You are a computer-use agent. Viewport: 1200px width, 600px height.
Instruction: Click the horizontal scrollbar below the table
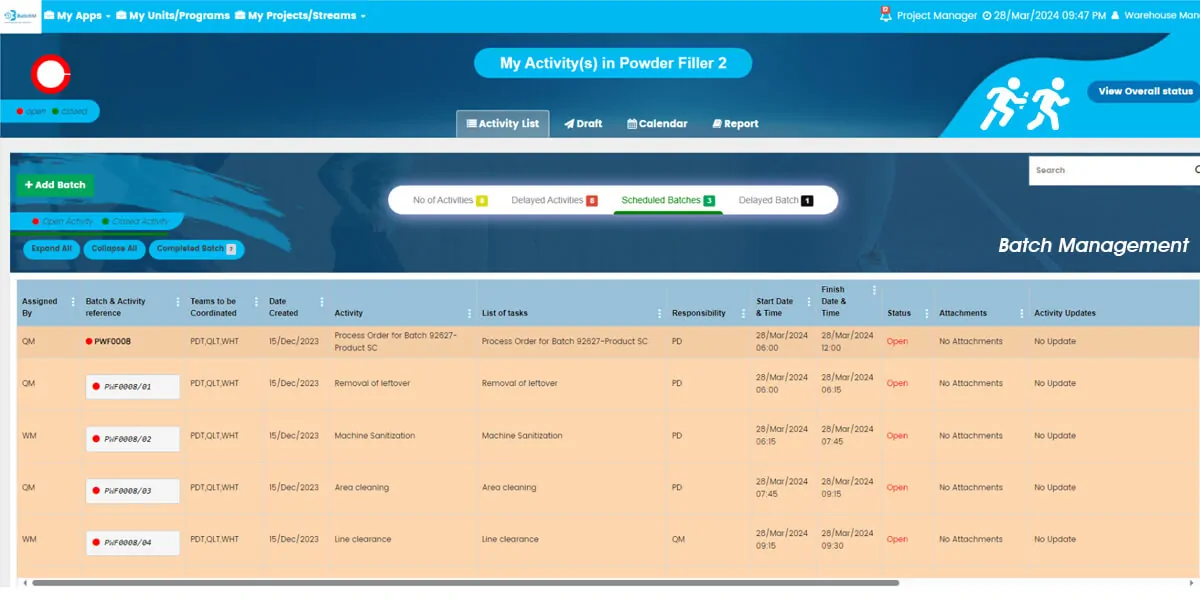465,583
